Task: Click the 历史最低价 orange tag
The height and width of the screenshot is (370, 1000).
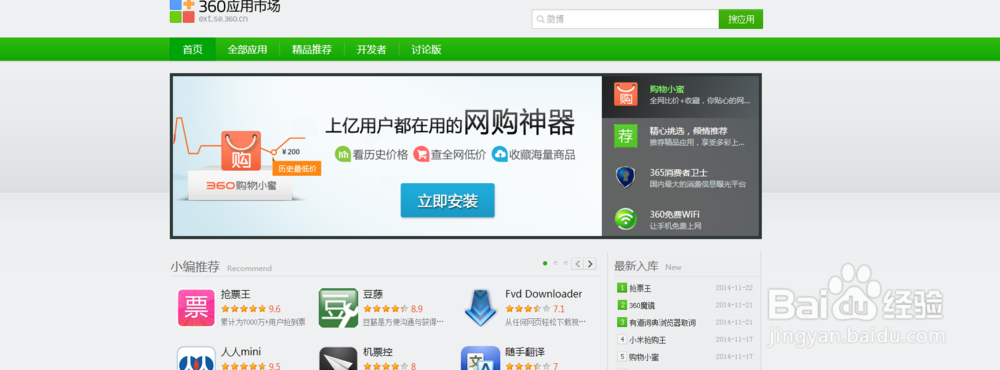Action: click(297, 168)
